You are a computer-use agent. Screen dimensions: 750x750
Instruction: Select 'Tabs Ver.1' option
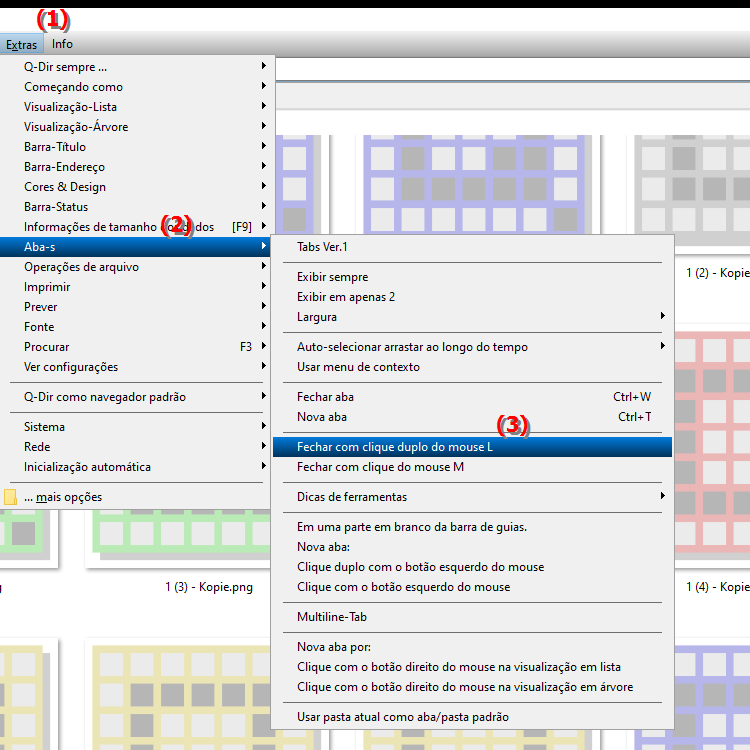click(x=472, y=247)
